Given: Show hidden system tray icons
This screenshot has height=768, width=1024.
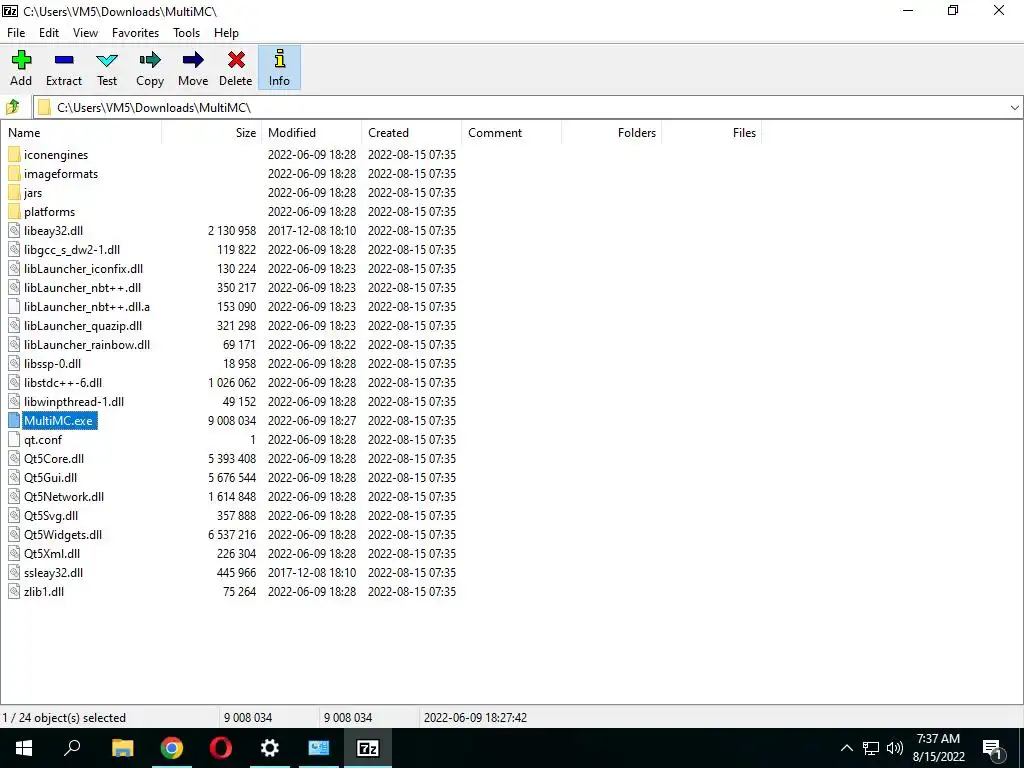Looking at the screenshot, I should [x=846, y=748].
